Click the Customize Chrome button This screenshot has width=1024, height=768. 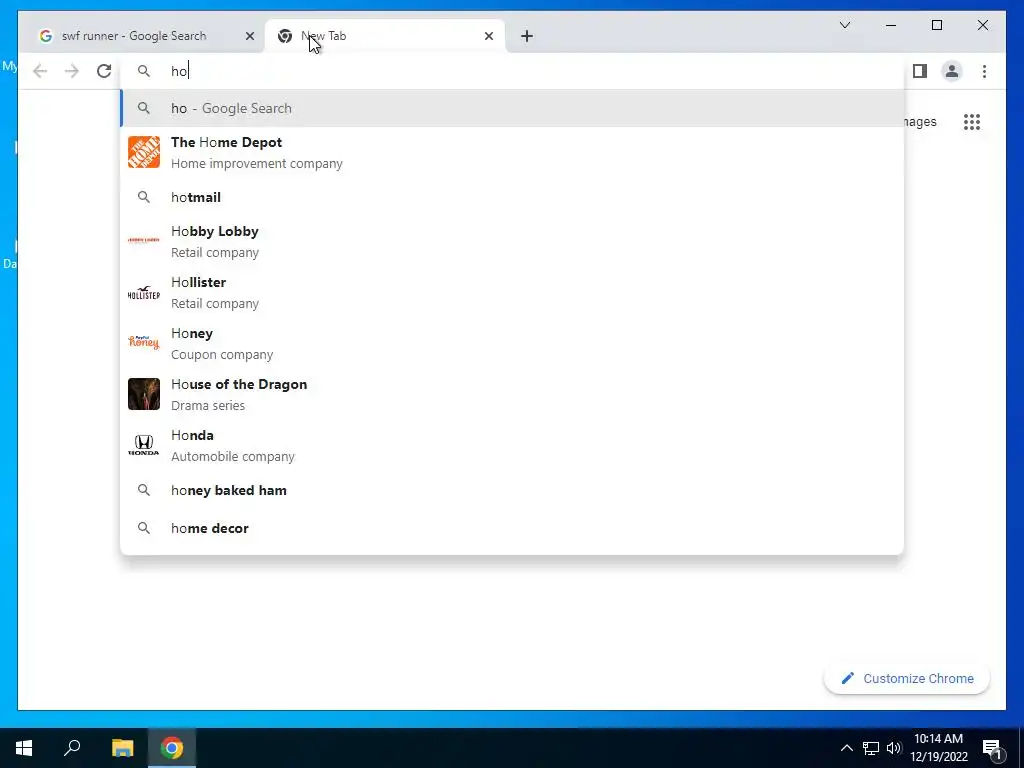[907, 679]
